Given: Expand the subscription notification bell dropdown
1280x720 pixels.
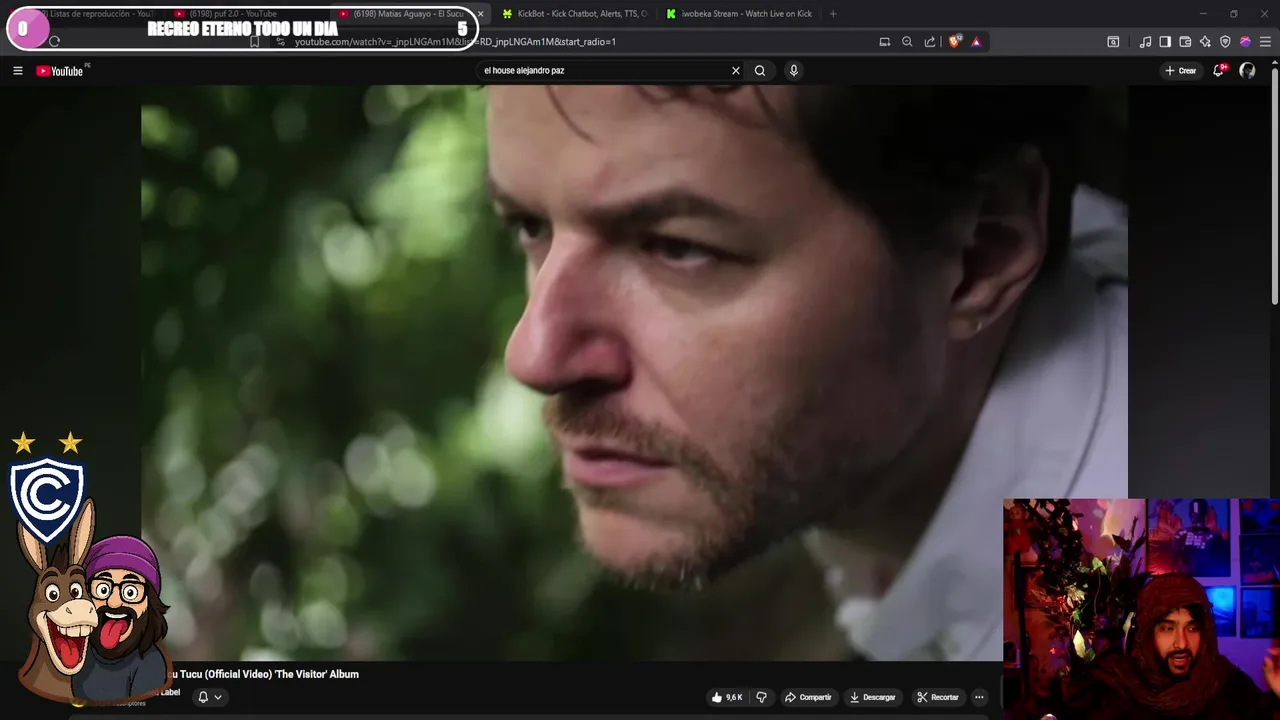Looking at the screenshot, I should [209, 697].
